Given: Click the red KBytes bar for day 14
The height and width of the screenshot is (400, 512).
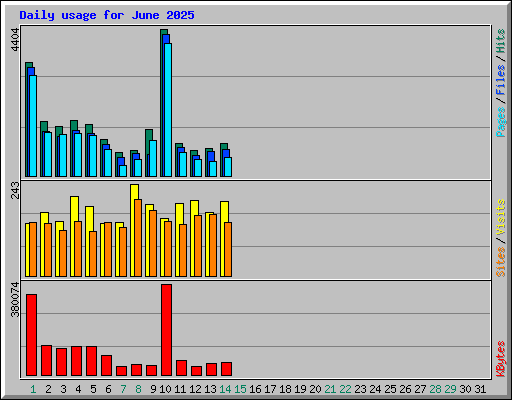Looking at the screenshot, I should pyautogui.click(x=226, y=369).
